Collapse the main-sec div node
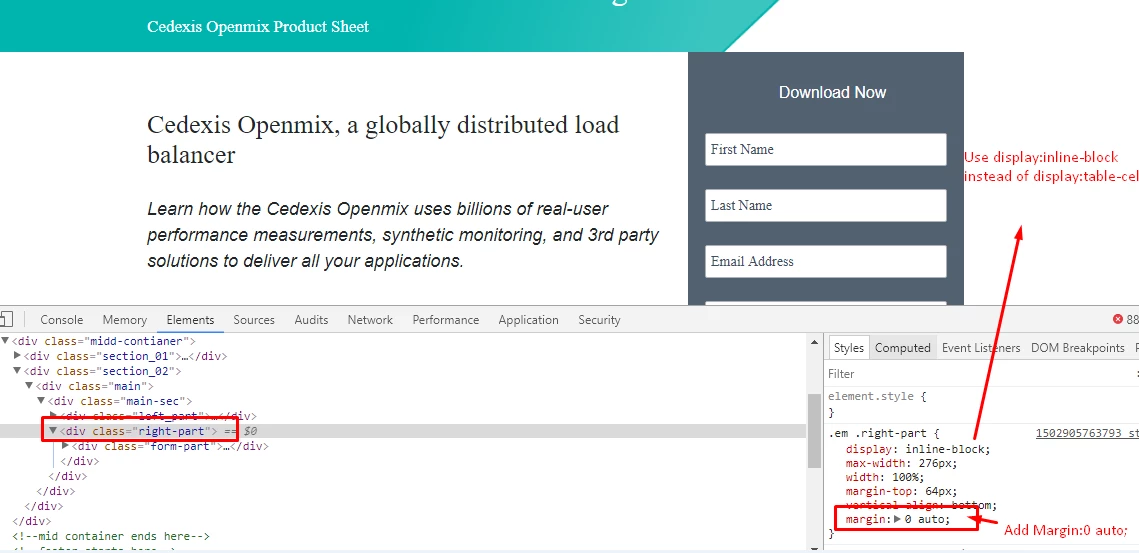 (x=41, y=401)
